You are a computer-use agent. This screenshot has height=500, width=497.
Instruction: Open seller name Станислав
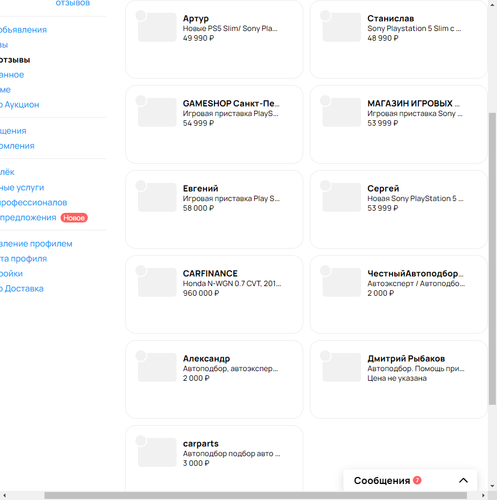click(390, 18)
